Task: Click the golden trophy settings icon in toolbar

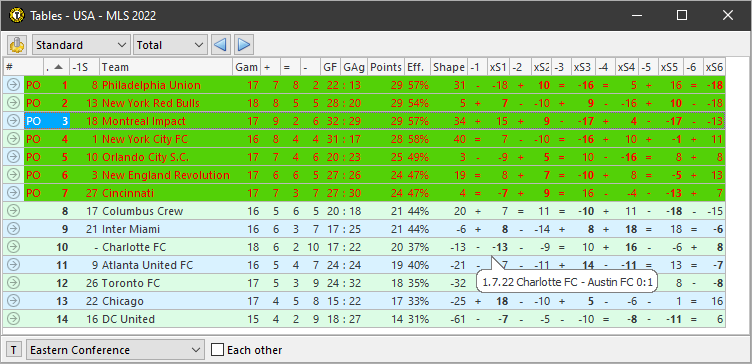Action: point(17,45)
